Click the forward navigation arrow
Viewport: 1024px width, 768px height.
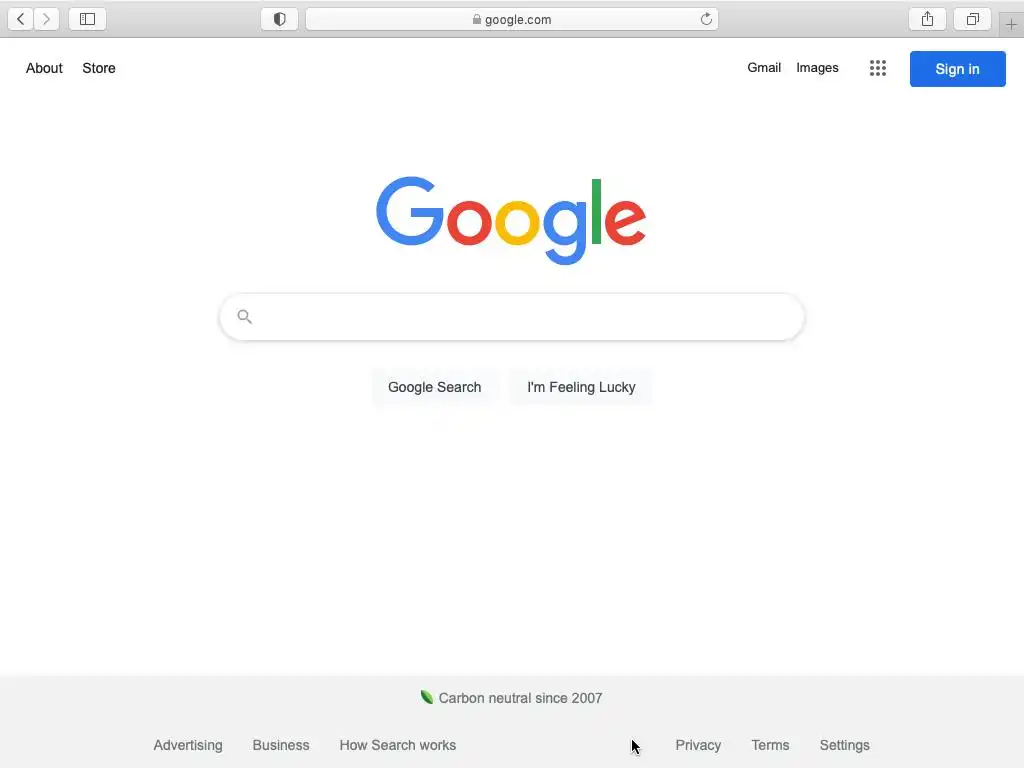[x=46, y=19]
